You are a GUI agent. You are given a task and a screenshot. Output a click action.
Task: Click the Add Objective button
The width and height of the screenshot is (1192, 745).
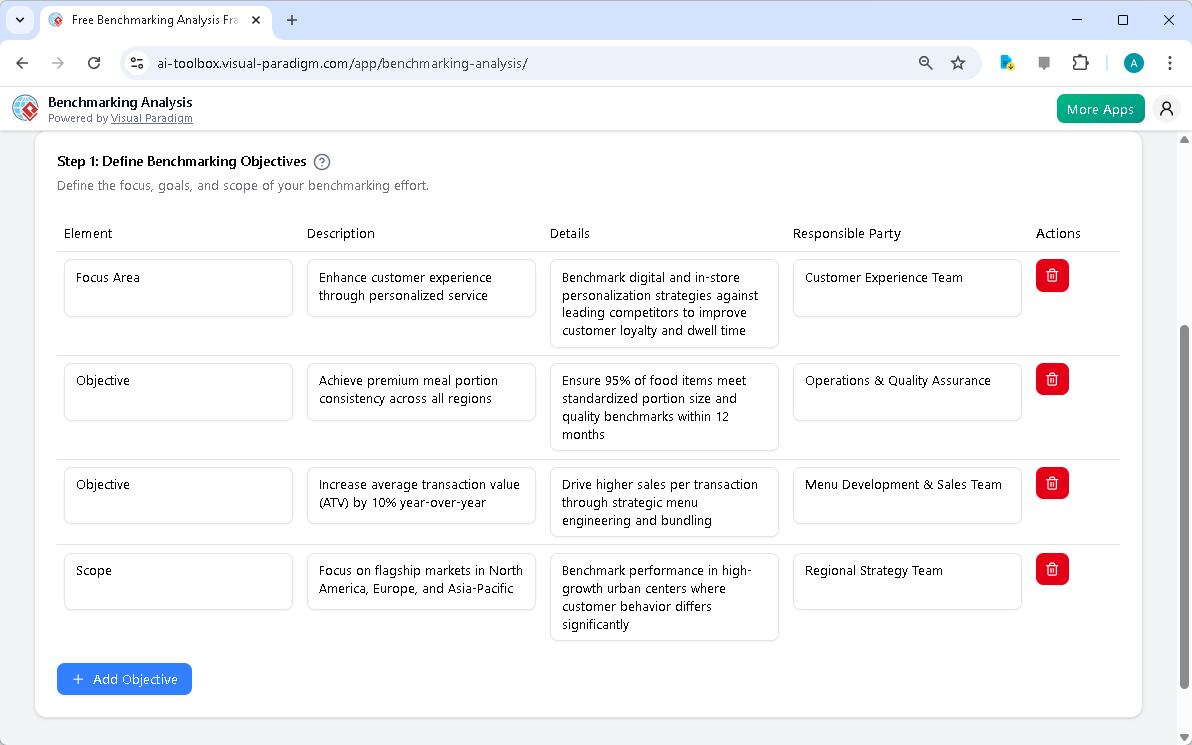click(124, 679)
